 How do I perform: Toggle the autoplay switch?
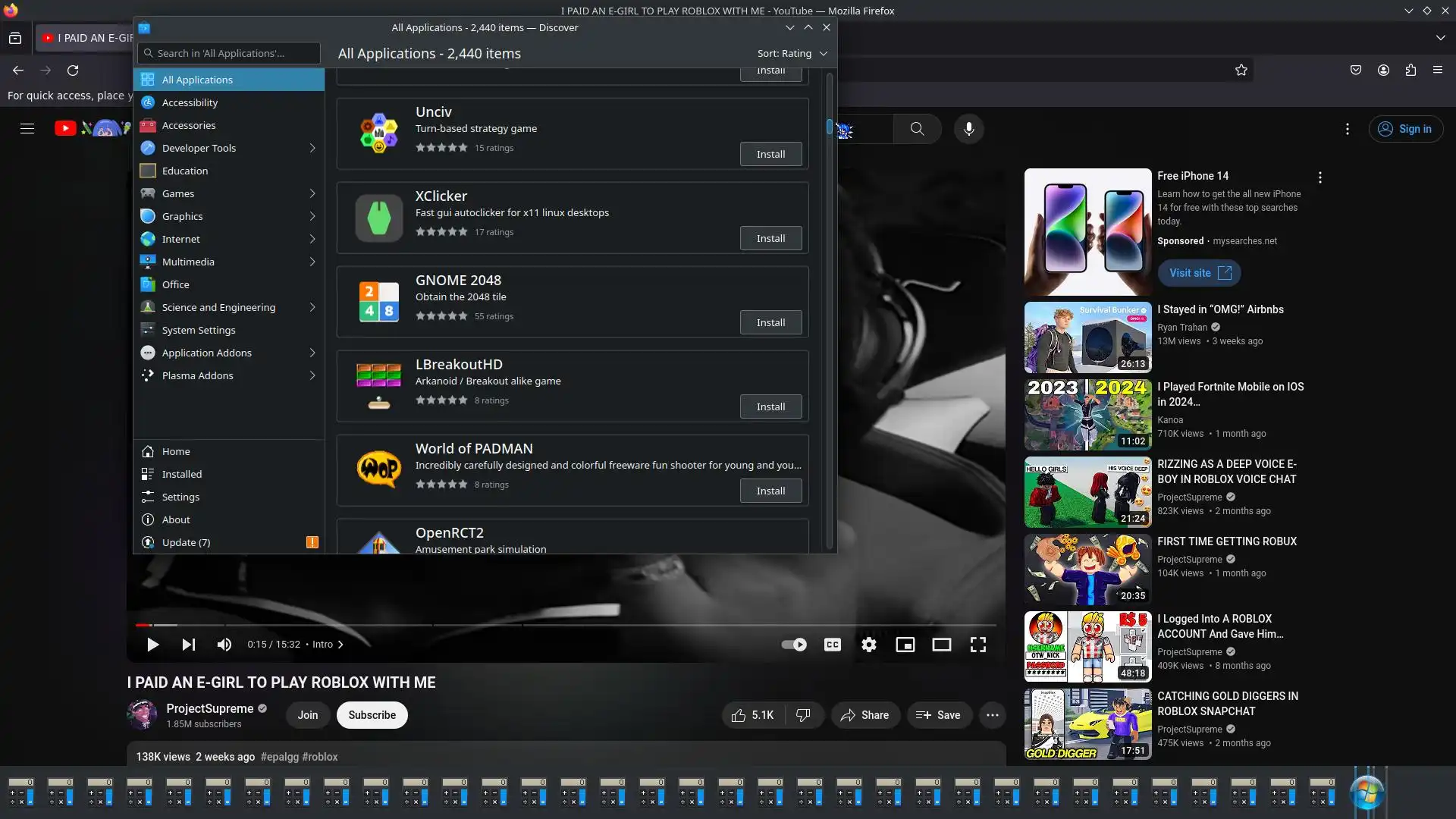(x=794, y=645)
